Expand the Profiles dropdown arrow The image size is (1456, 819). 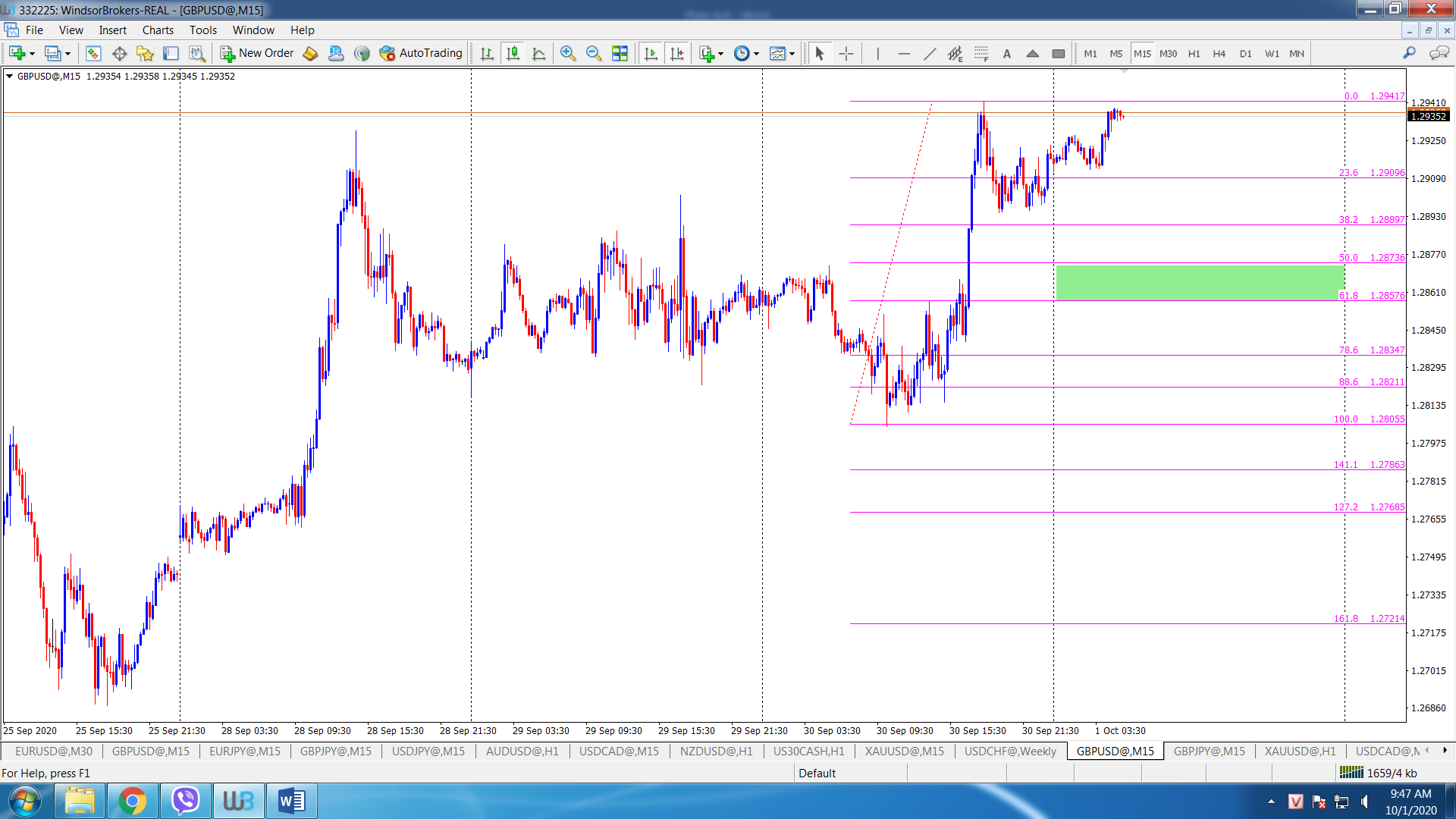(x=67, y=54)
